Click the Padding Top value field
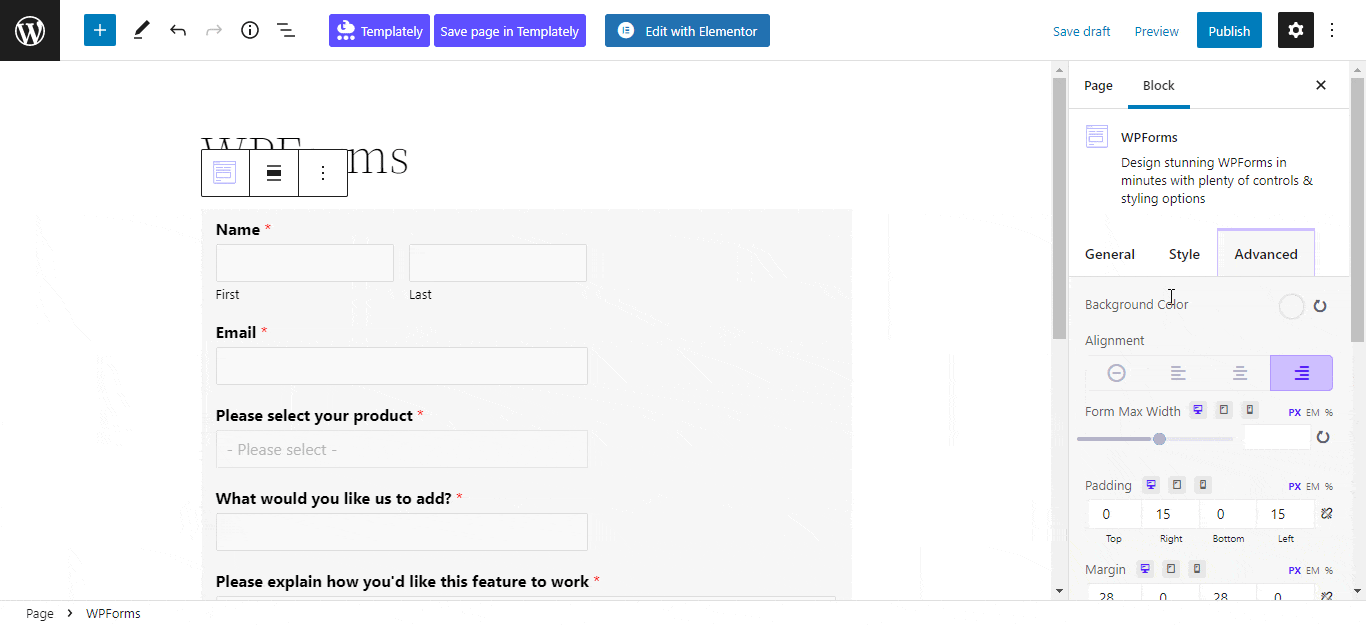The width and height of the screenshot is (1366, 625). pyautogui.click(x=1113, y=514)
